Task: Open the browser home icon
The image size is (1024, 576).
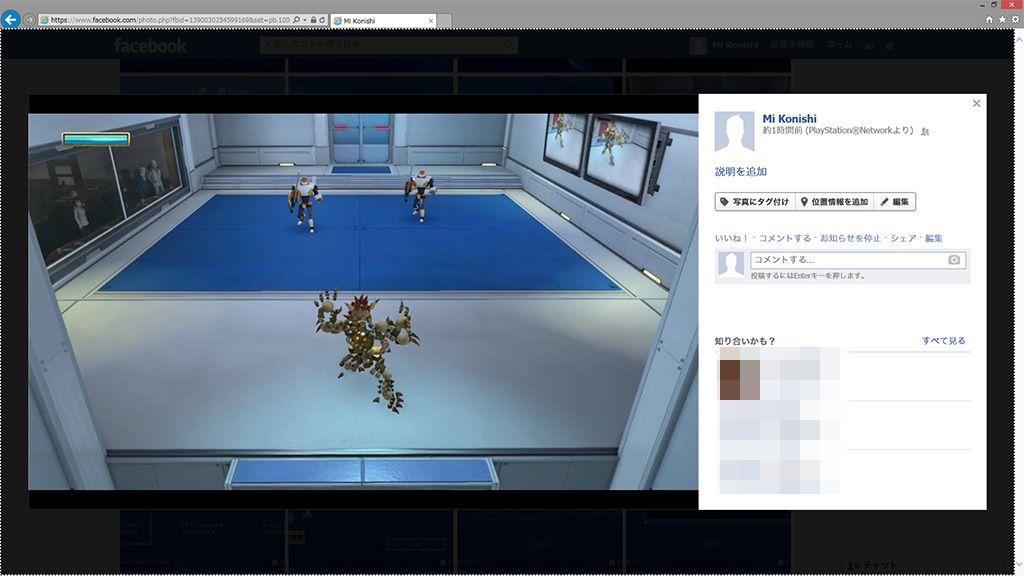Action: 990,19
